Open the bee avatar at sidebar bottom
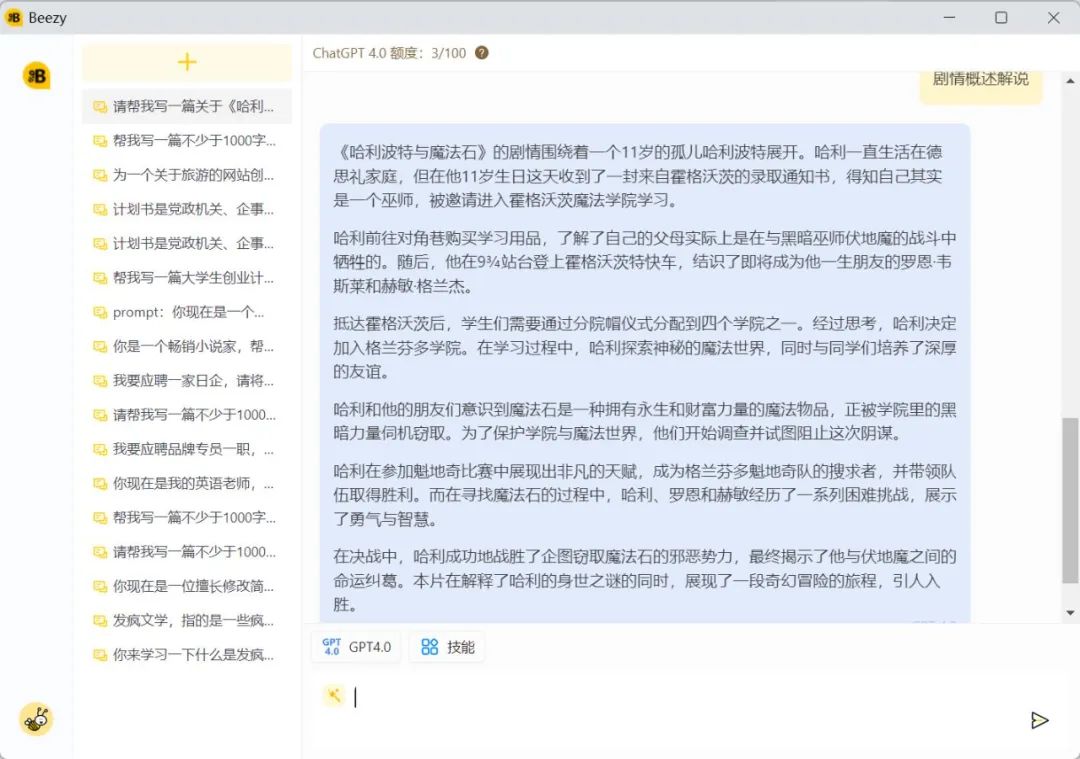This screenshot has height=759, width=1080. point(36,719)
